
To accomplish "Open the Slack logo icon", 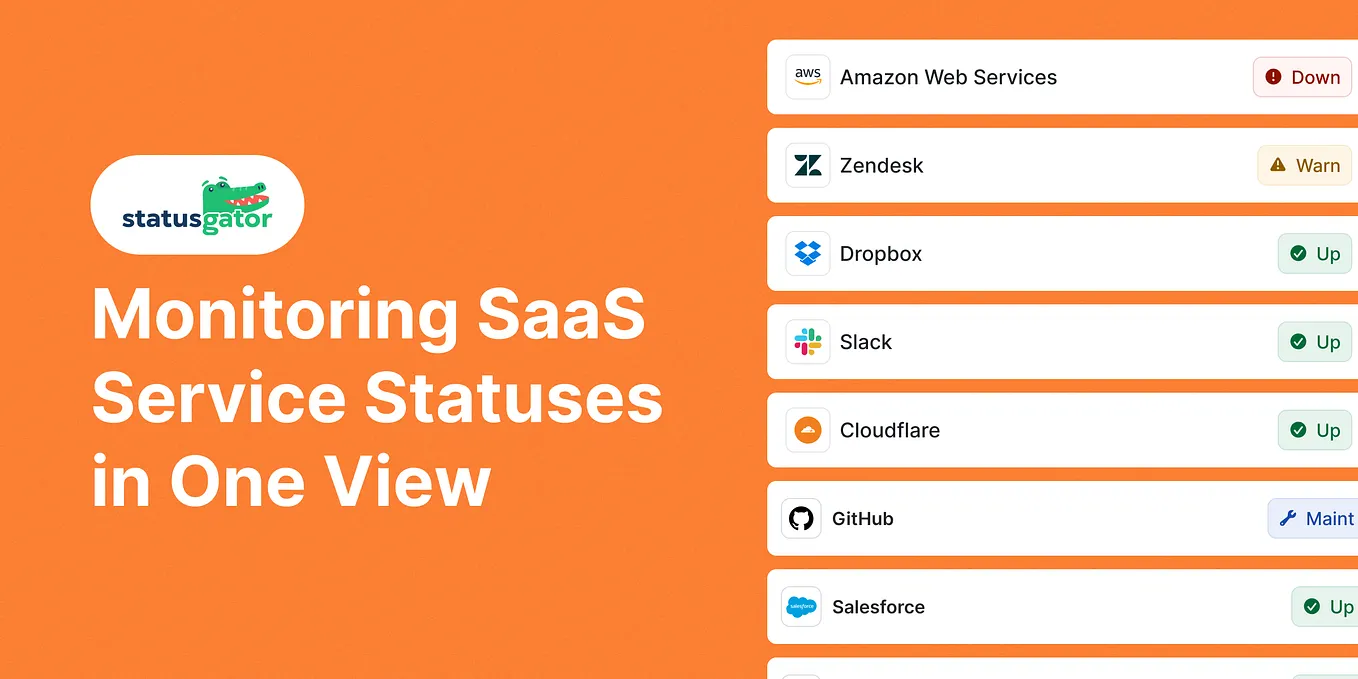I will click(808, 342).
